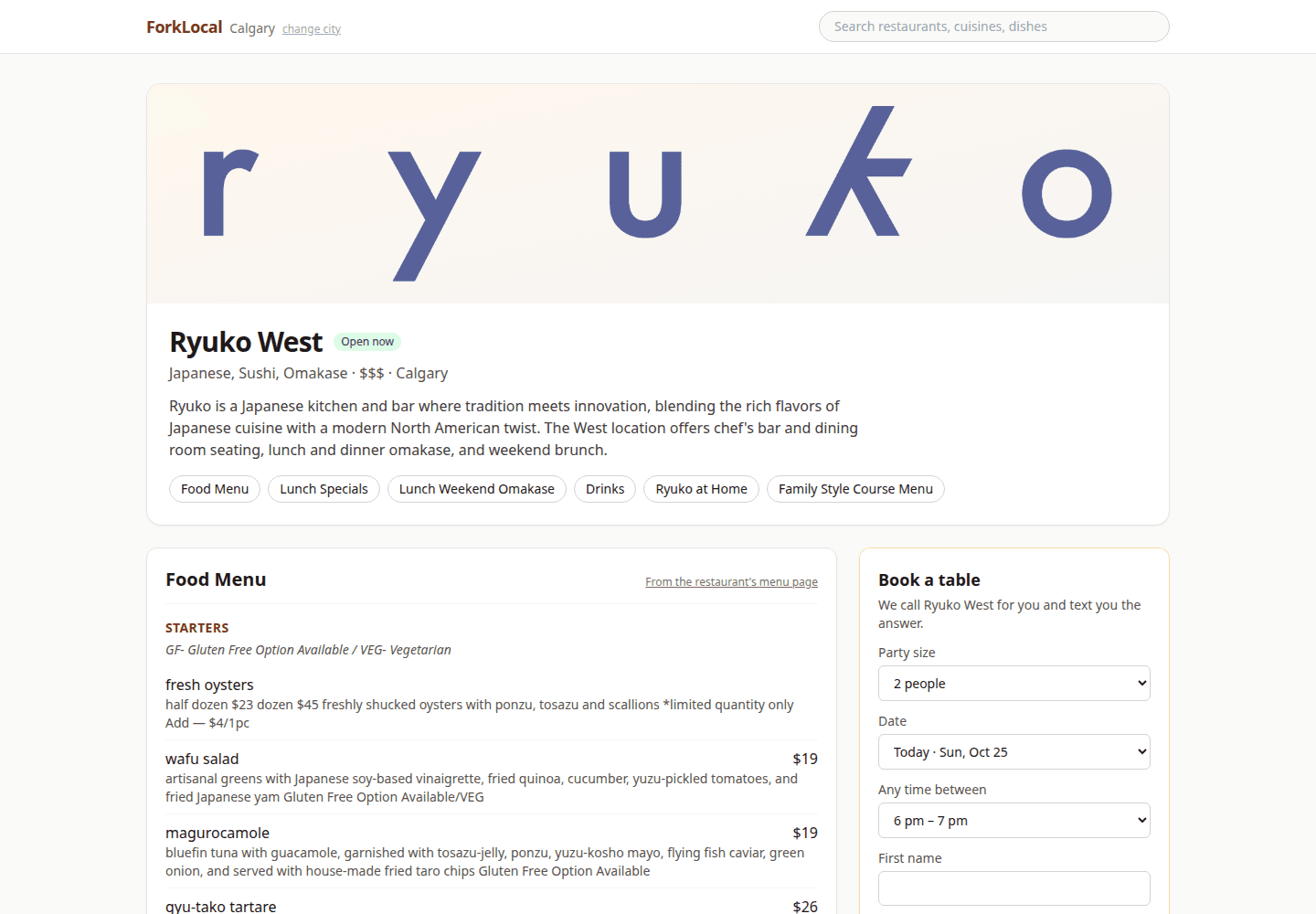This screenshot has width=1316, height=914.
Task: Select the Lunch Specials tab
Action: click(x=324, y=489)
